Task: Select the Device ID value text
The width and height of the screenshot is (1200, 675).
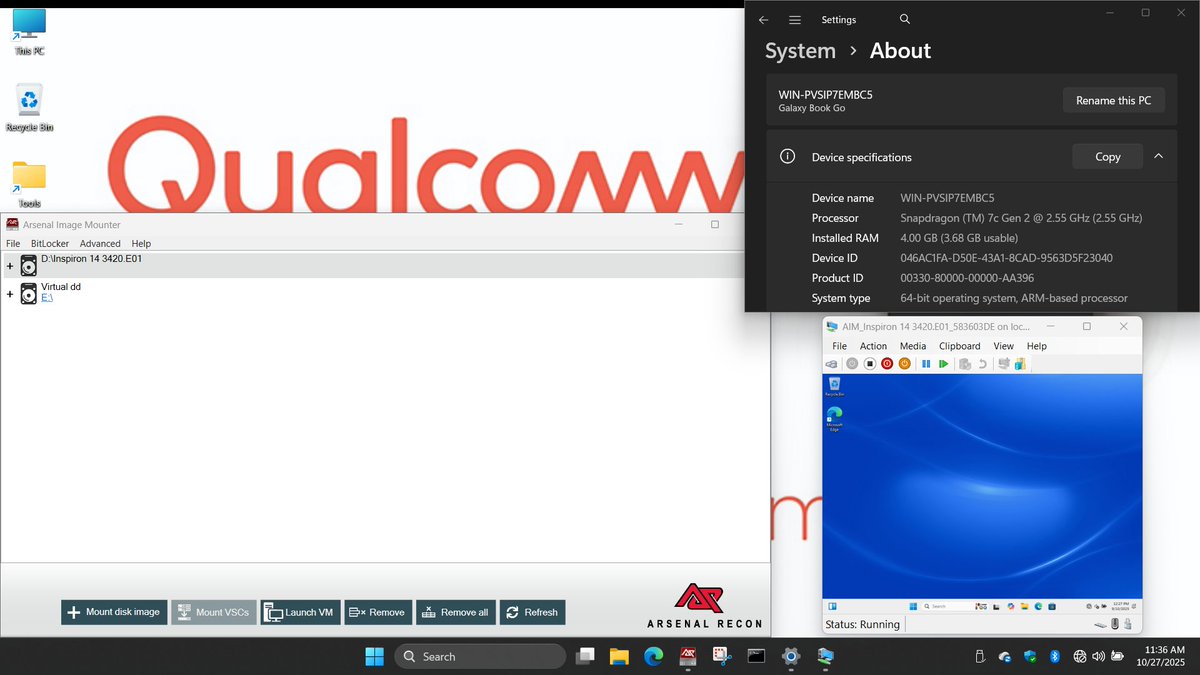Action: [1007, 258]
